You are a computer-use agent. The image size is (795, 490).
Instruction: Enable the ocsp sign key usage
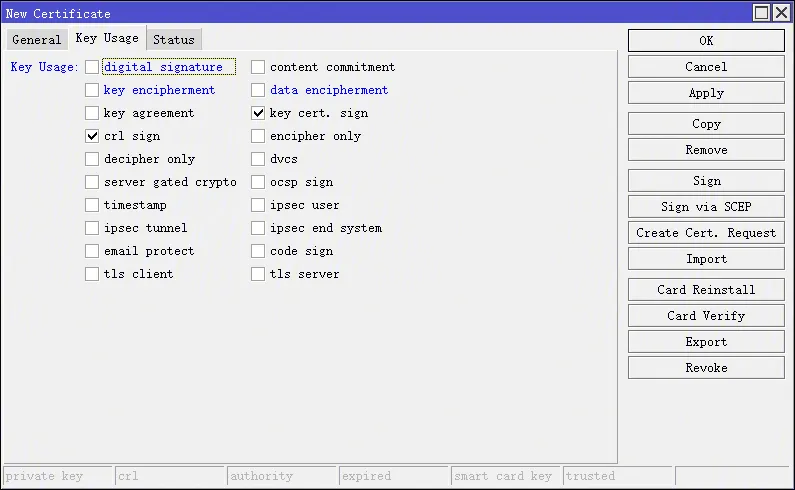[258, 182]
